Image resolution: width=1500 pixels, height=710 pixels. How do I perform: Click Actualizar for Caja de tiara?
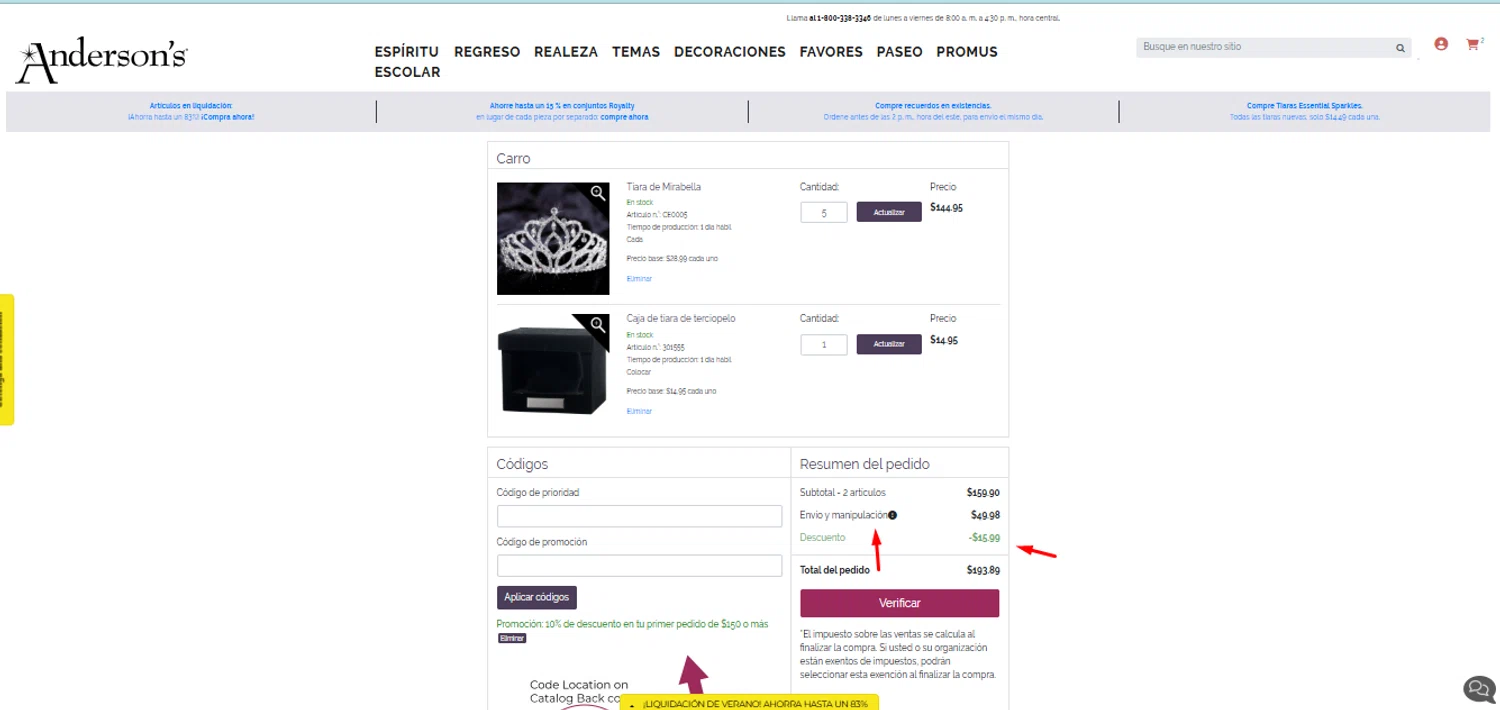(x=889, y=344)
